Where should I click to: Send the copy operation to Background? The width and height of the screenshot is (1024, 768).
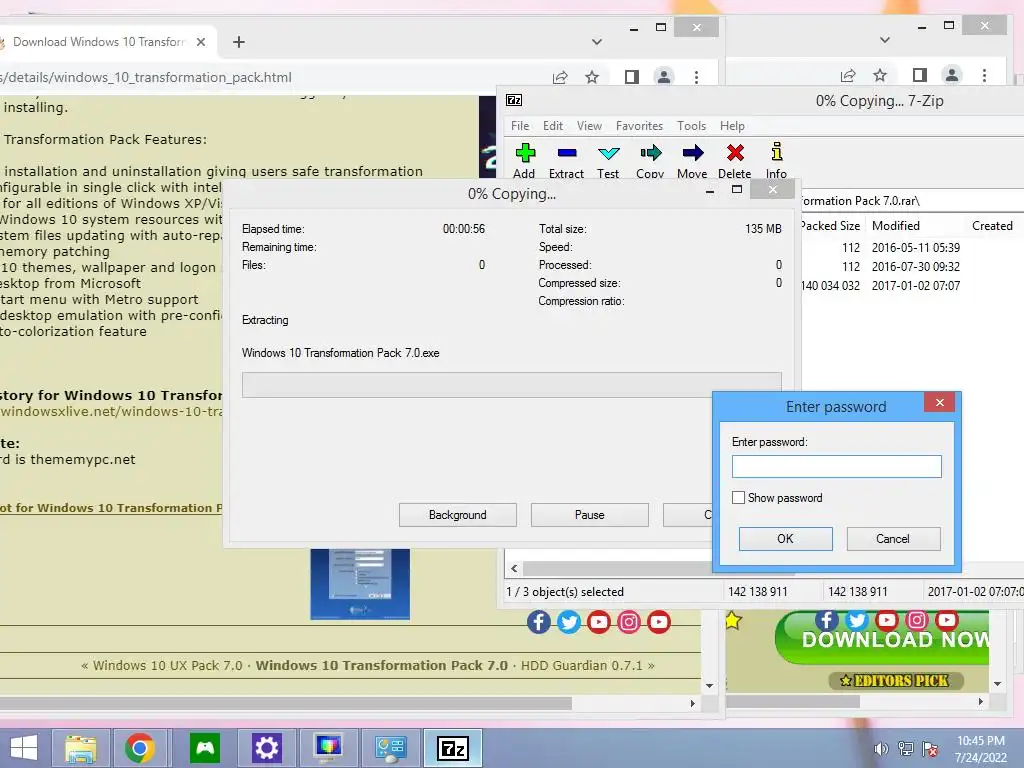(458, 515)
